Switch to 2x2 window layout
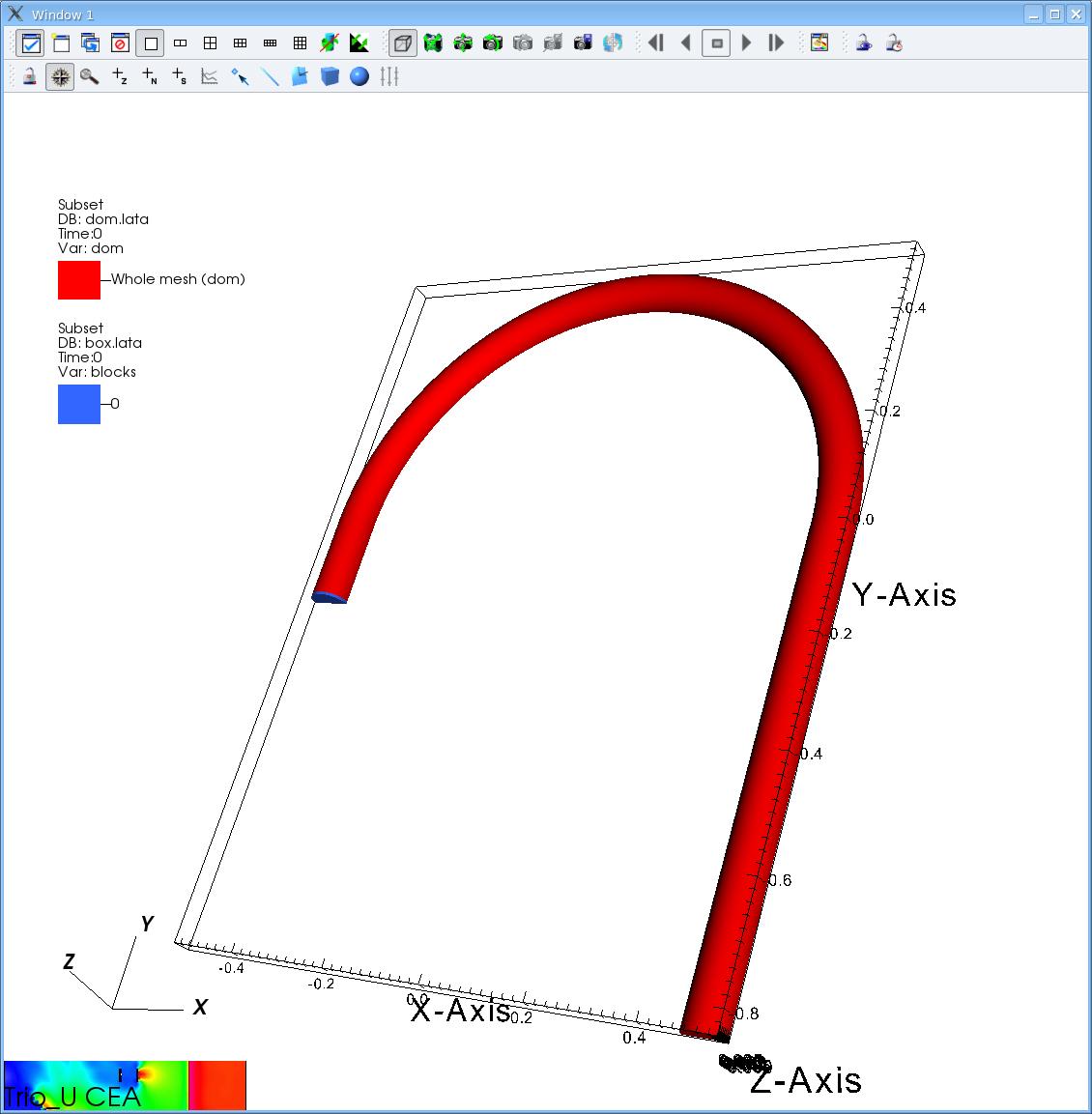The image size is (1092, 1114). (x=210, y=43)
